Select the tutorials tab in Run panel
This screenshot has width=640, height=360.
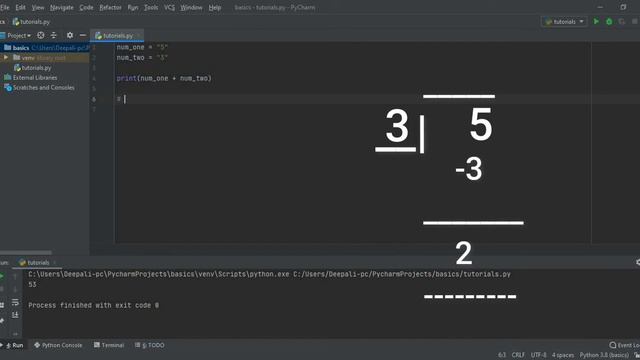[37, 262]
